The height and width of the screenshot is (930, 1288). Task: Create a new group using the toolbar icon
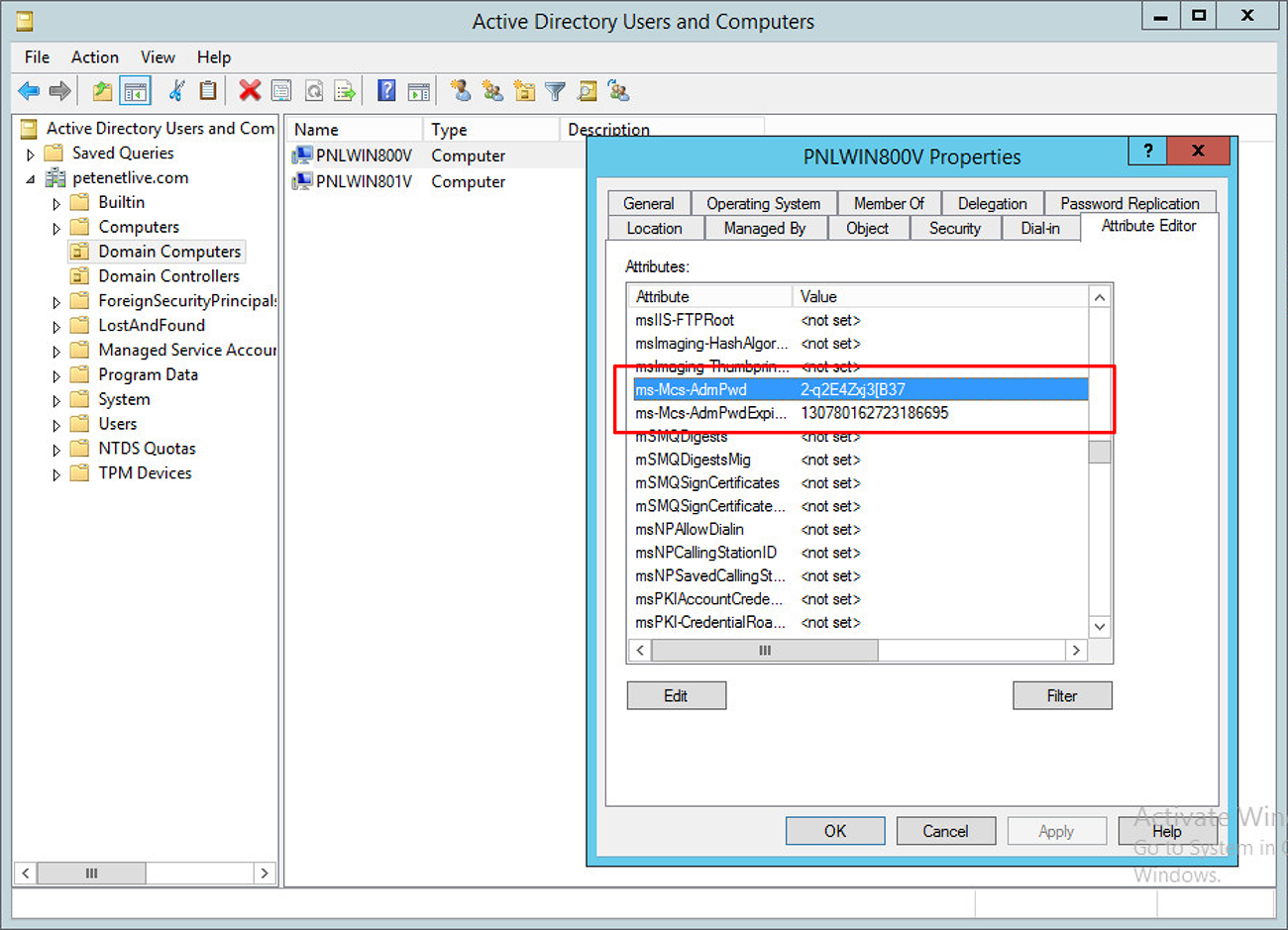click(x=493, y=90)
